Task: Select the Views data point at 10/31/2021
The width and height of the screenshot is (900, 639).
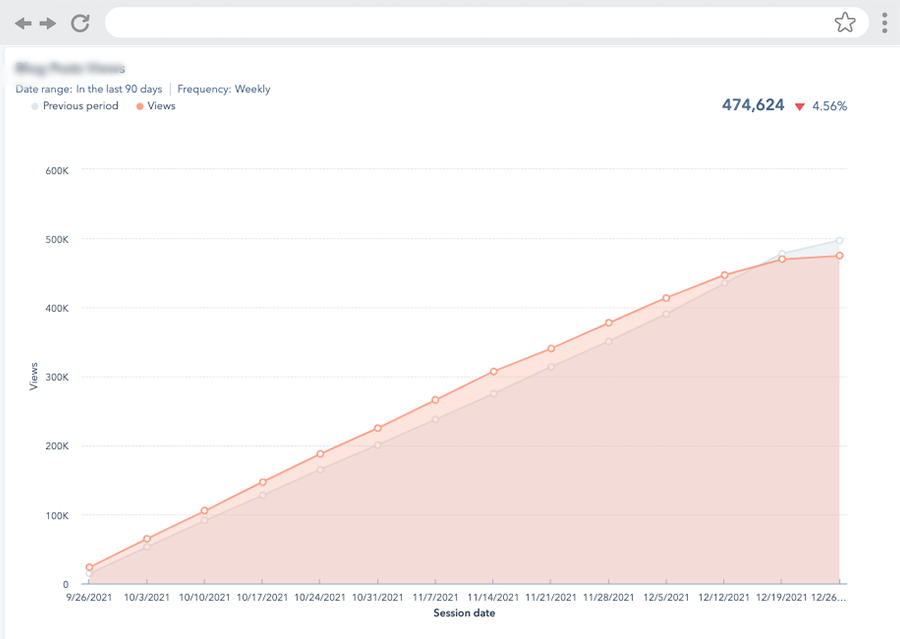Action: (378, 428)
